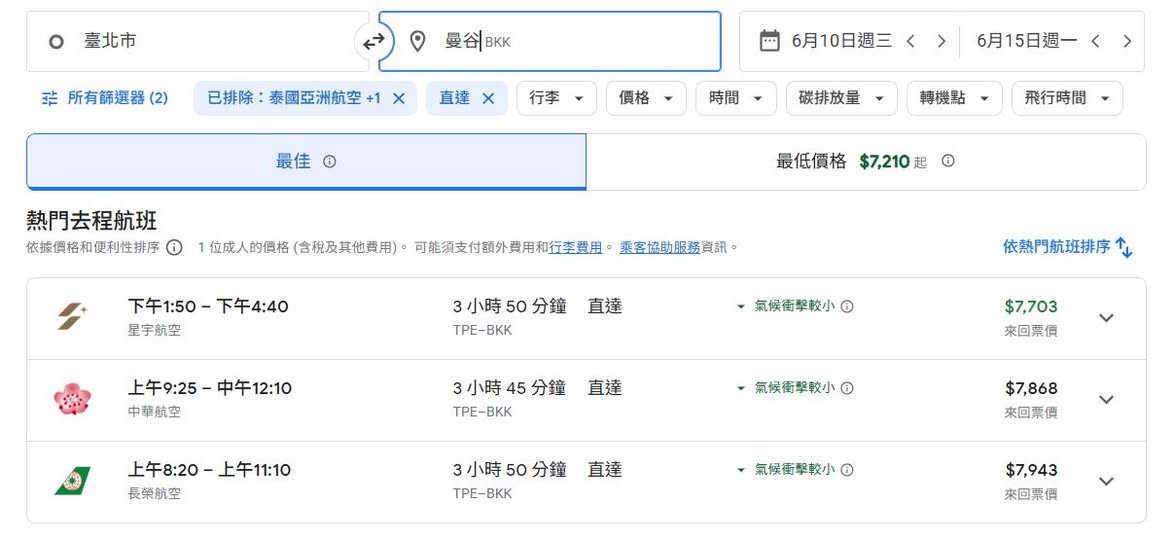Viewport: 1174px width, 540px height.
Task: Open the 價格 price dropdown
Action: (646, 98)
